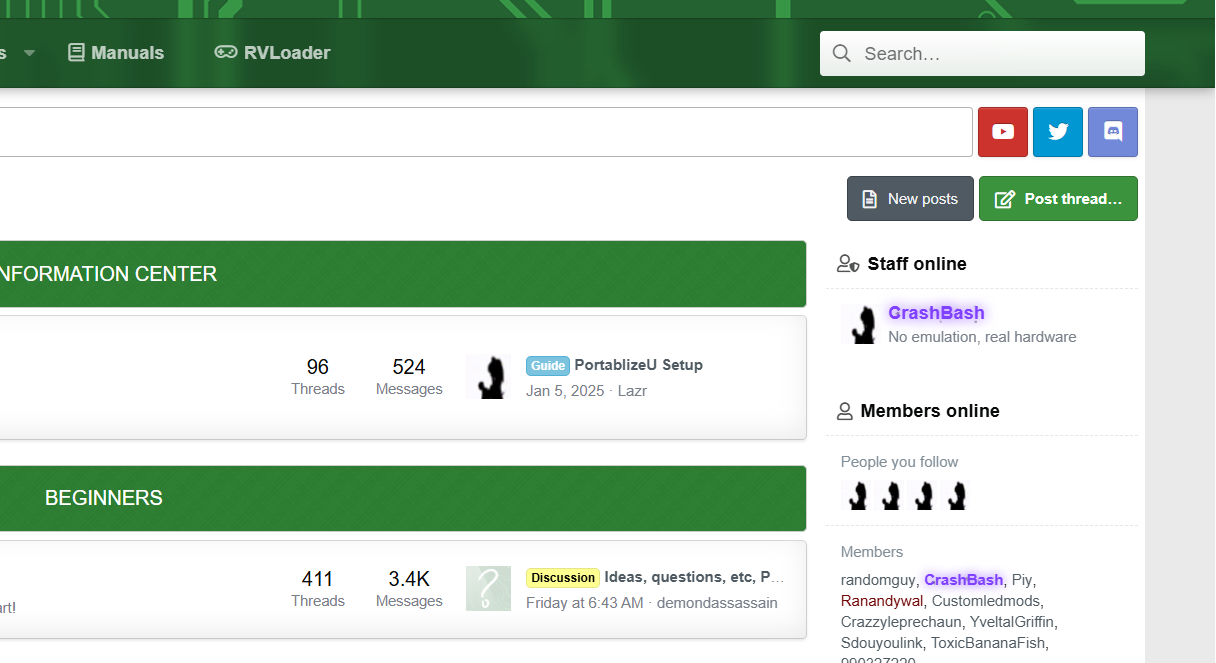Click the New posts button
Screen dimensions: 1216x663
(x=910, y=199)
